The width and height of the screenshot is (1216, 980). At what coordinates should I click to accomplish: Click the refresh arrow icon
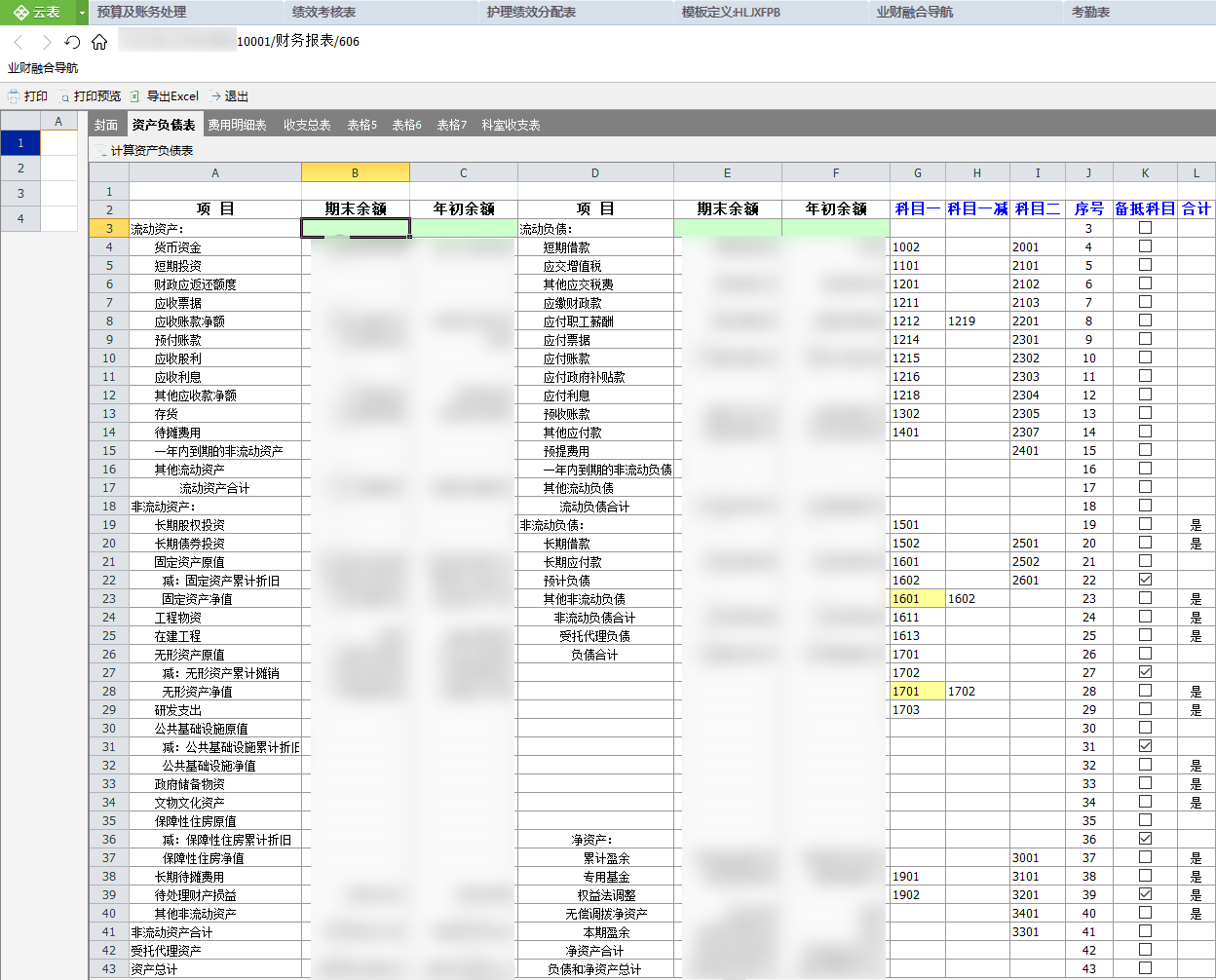pos(72,42)
